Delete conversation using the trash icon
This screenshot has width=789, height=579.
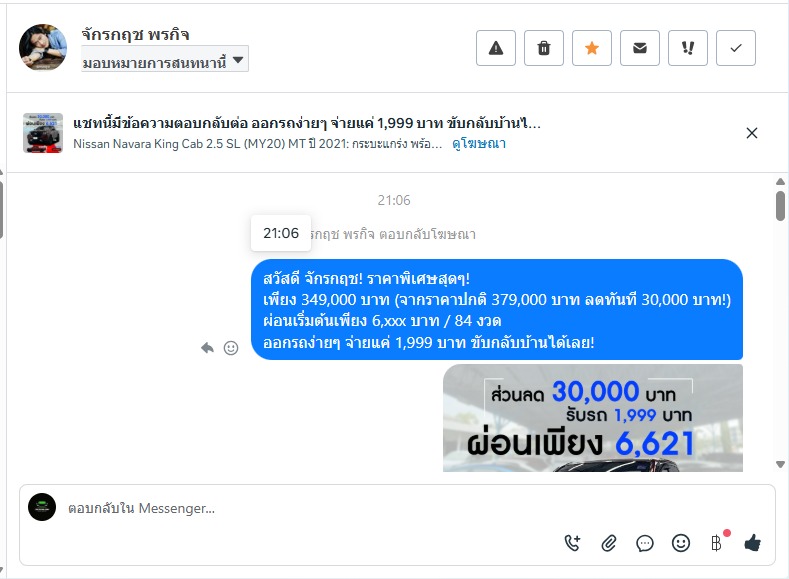544,48
